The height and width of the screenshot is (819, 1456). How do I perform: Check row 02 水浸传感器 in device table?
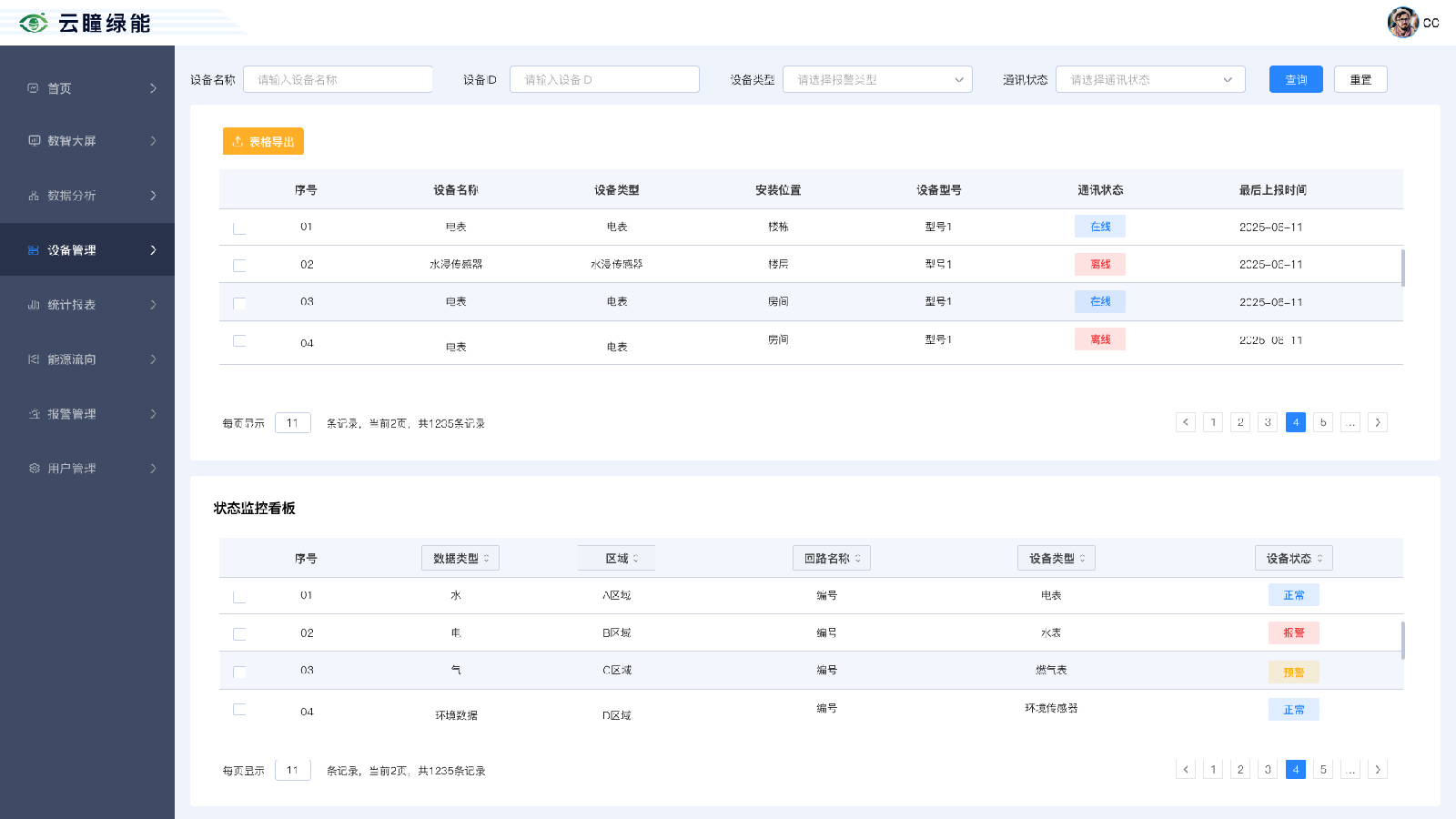tap(239, 266)
